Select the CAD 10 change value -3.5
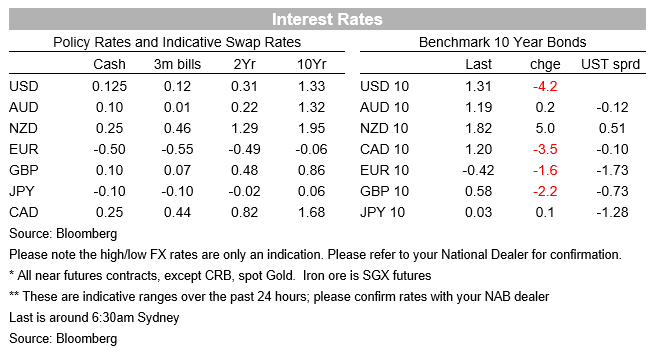Screen dimensions: 659x360 [545, 149]
